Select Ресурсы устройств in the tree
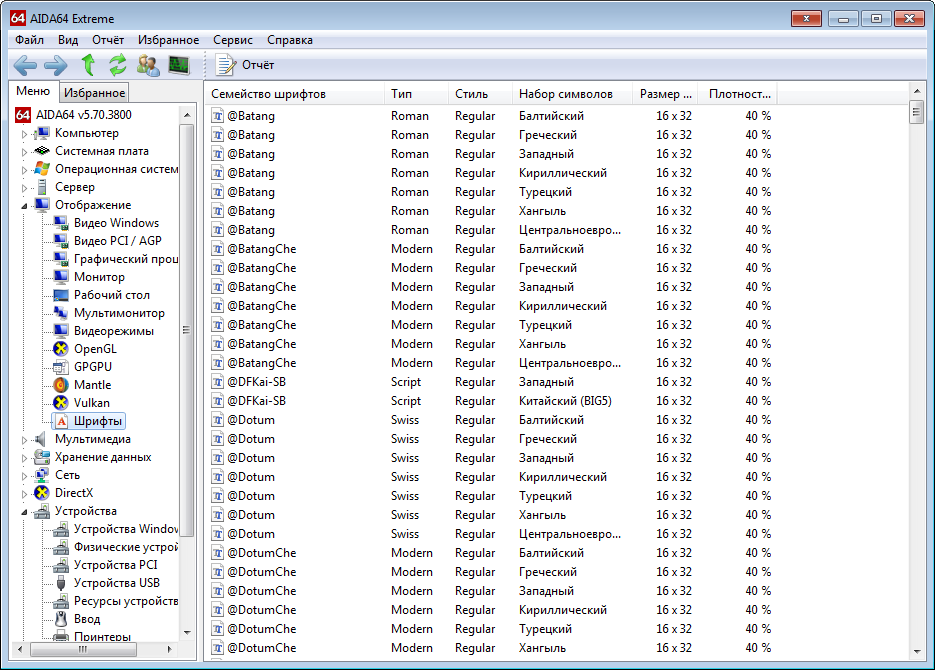The image size is (935, 670). (126, 601)
